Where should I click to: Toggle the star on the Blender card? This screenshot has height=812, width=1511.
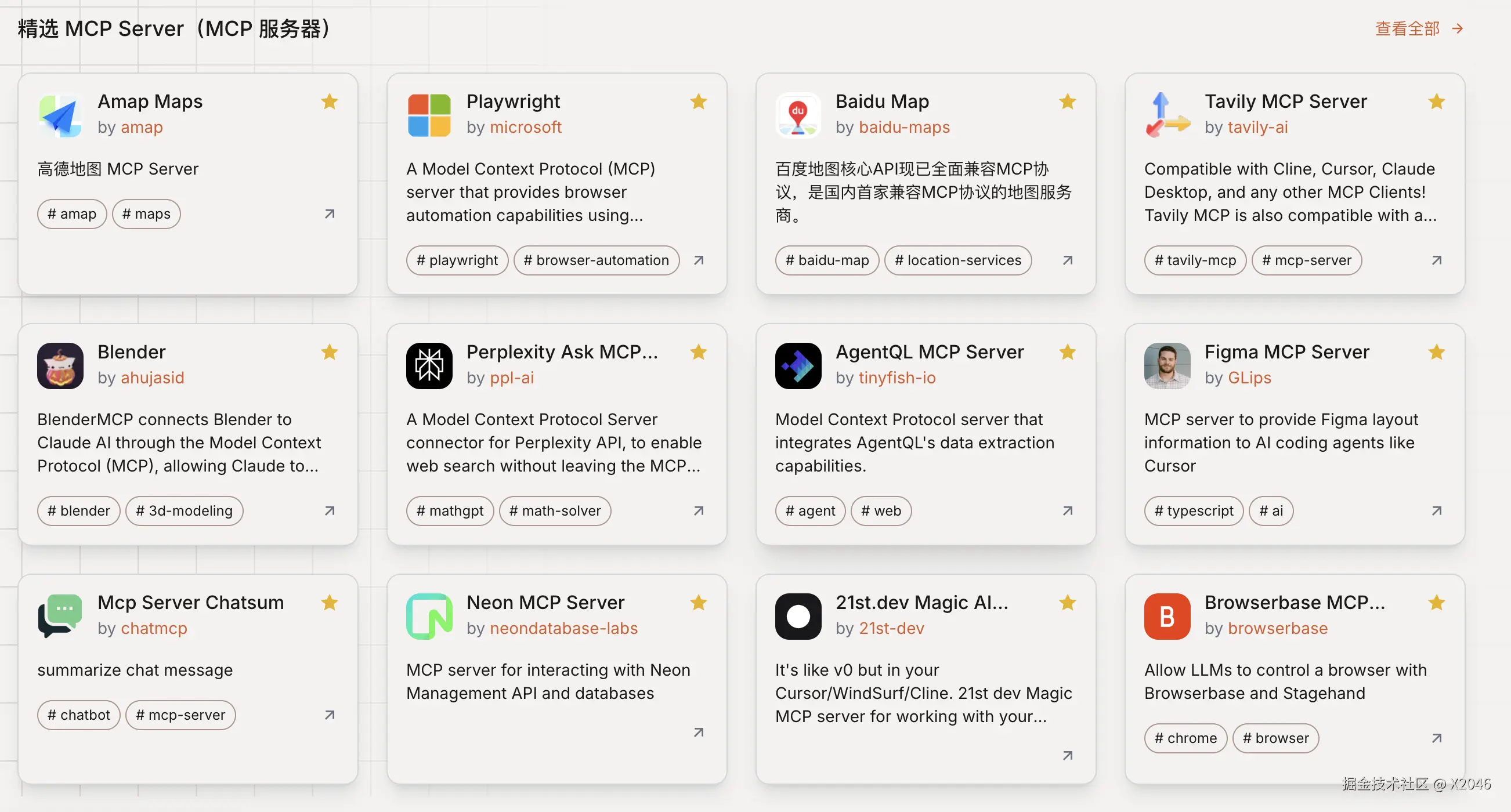330,351
